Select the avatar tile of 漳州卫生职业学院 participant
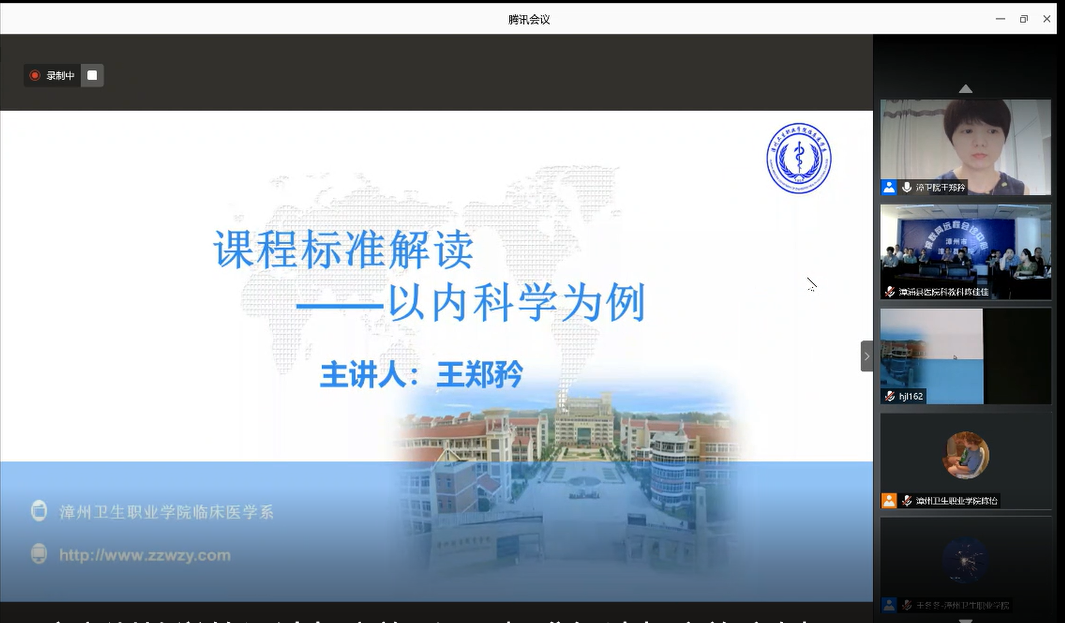1065x623 pixels. (x=965, y=456)
